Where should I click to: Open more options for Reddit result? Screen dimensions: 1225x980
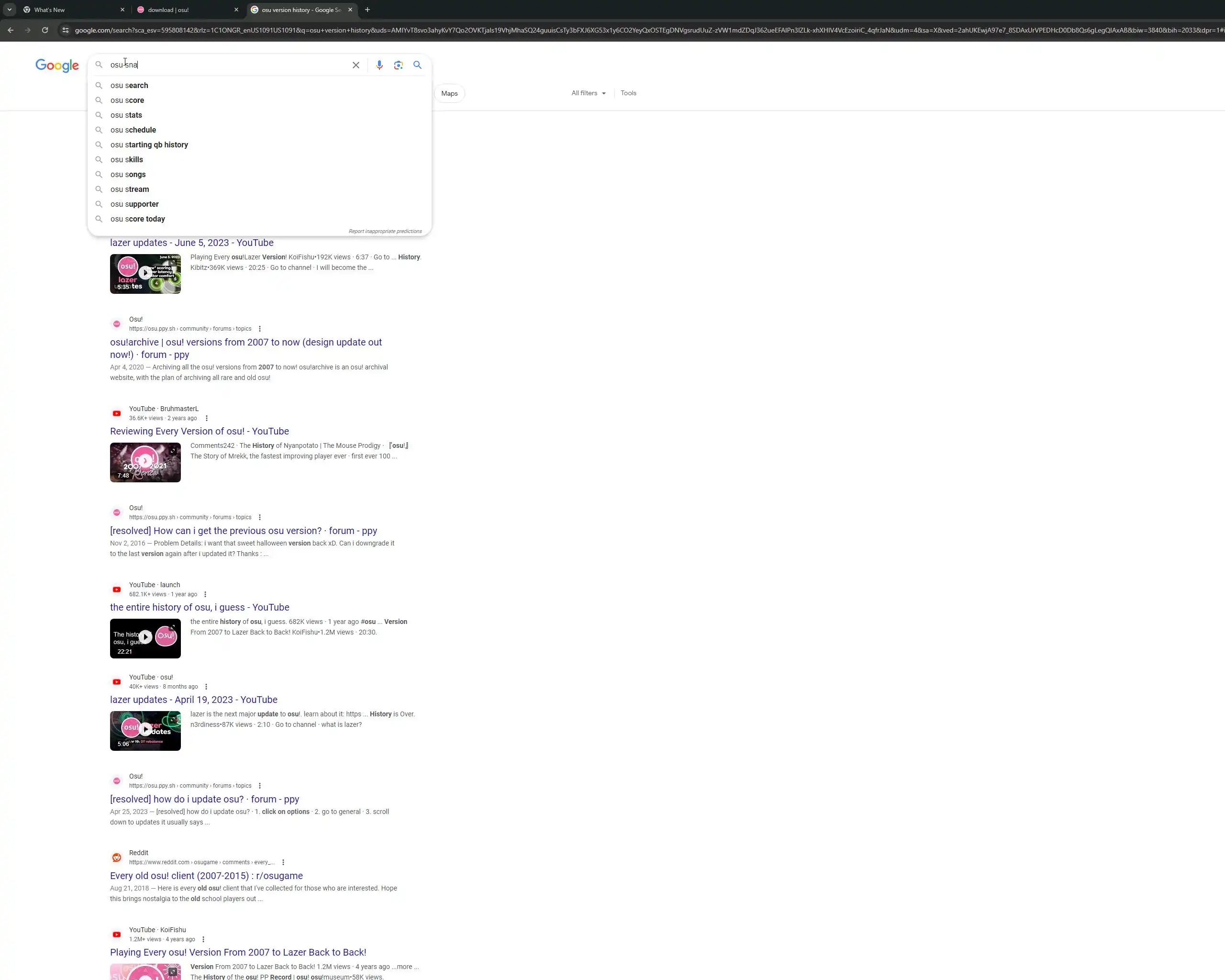pos(283,862)
